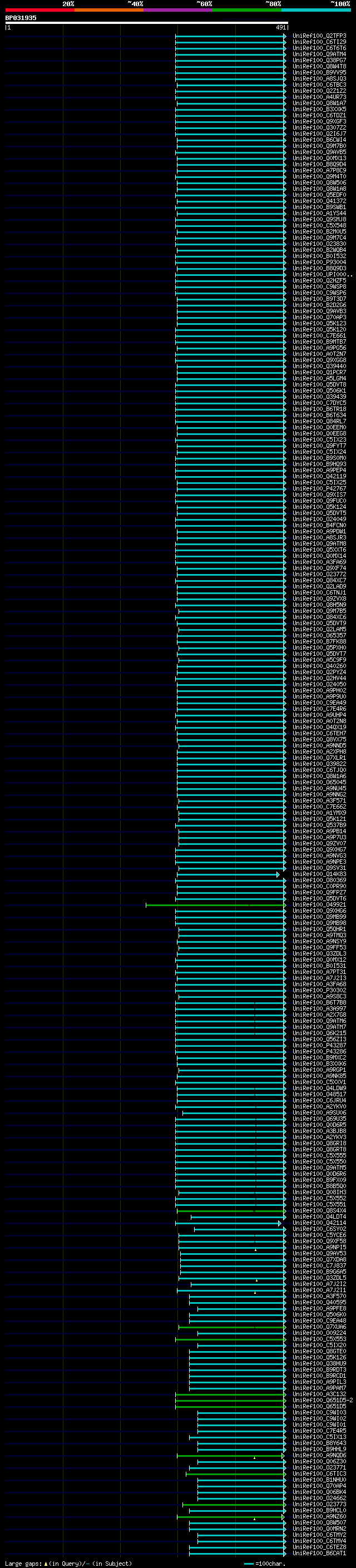Click the =100char. scale legend
The width and height of the screenshot is (356, 1568).
tap(265, 1564)
